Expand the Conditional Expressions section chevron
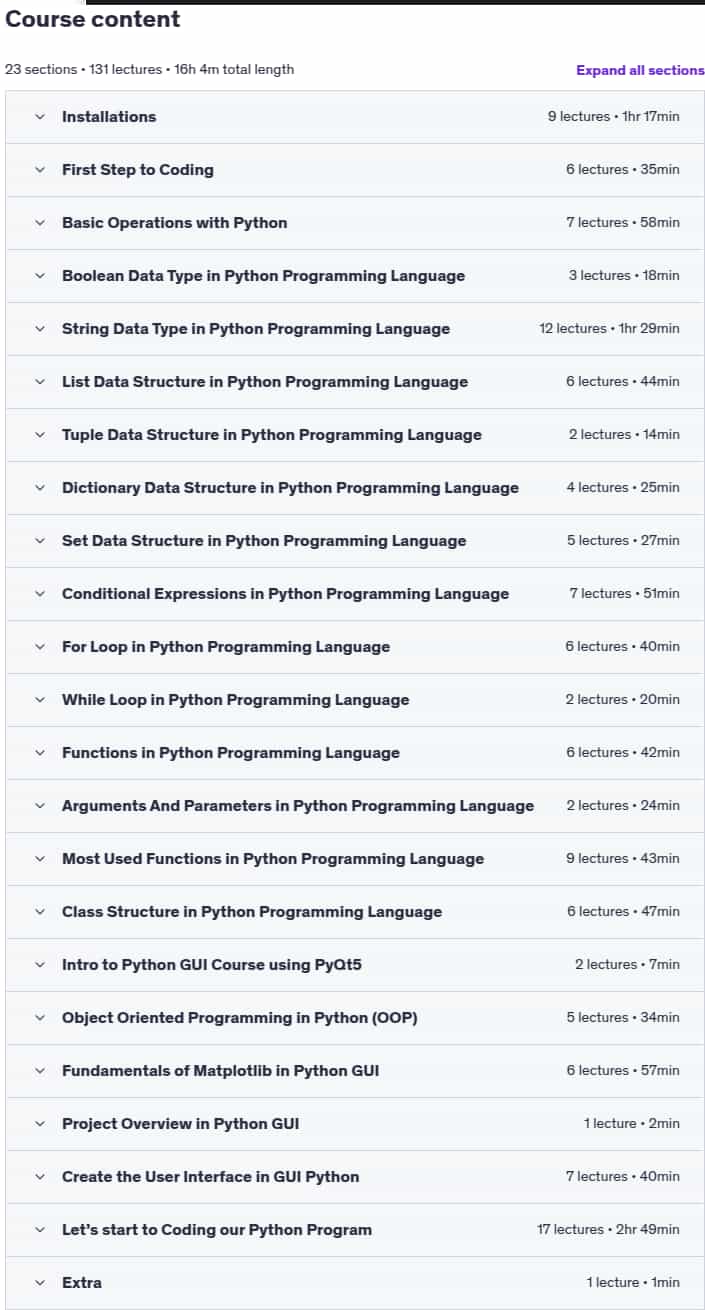Screen dimensions: 705x1310 pos(40,594)
